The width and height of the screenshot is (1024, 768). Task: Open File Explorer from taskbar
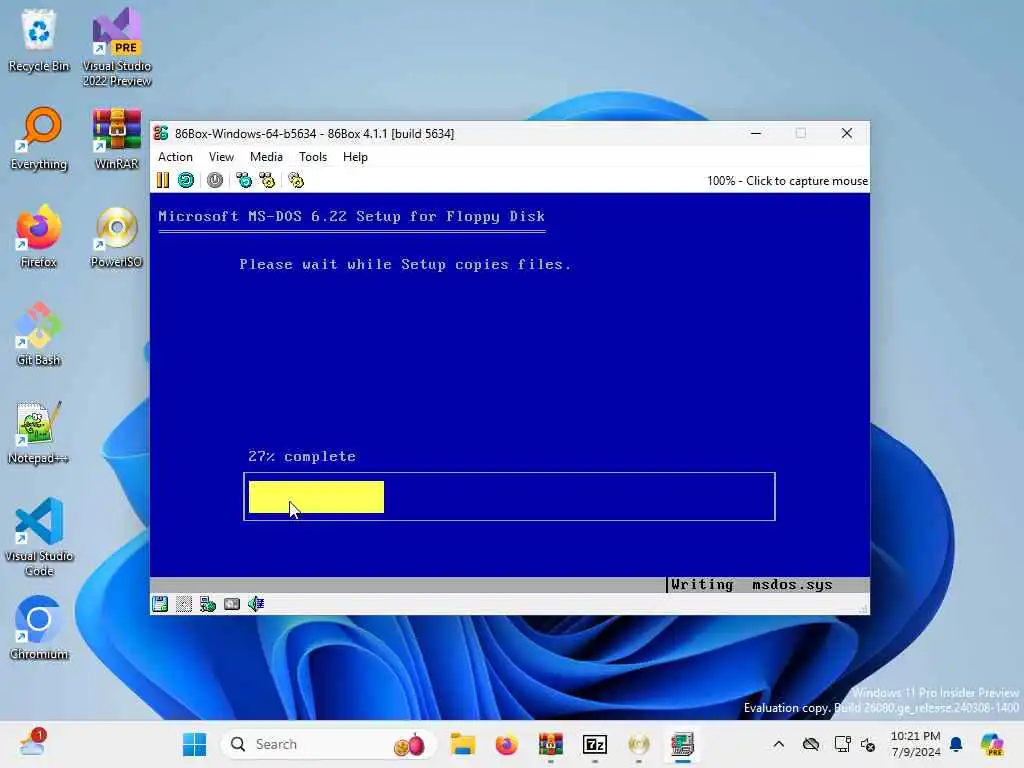pos(462,744)
